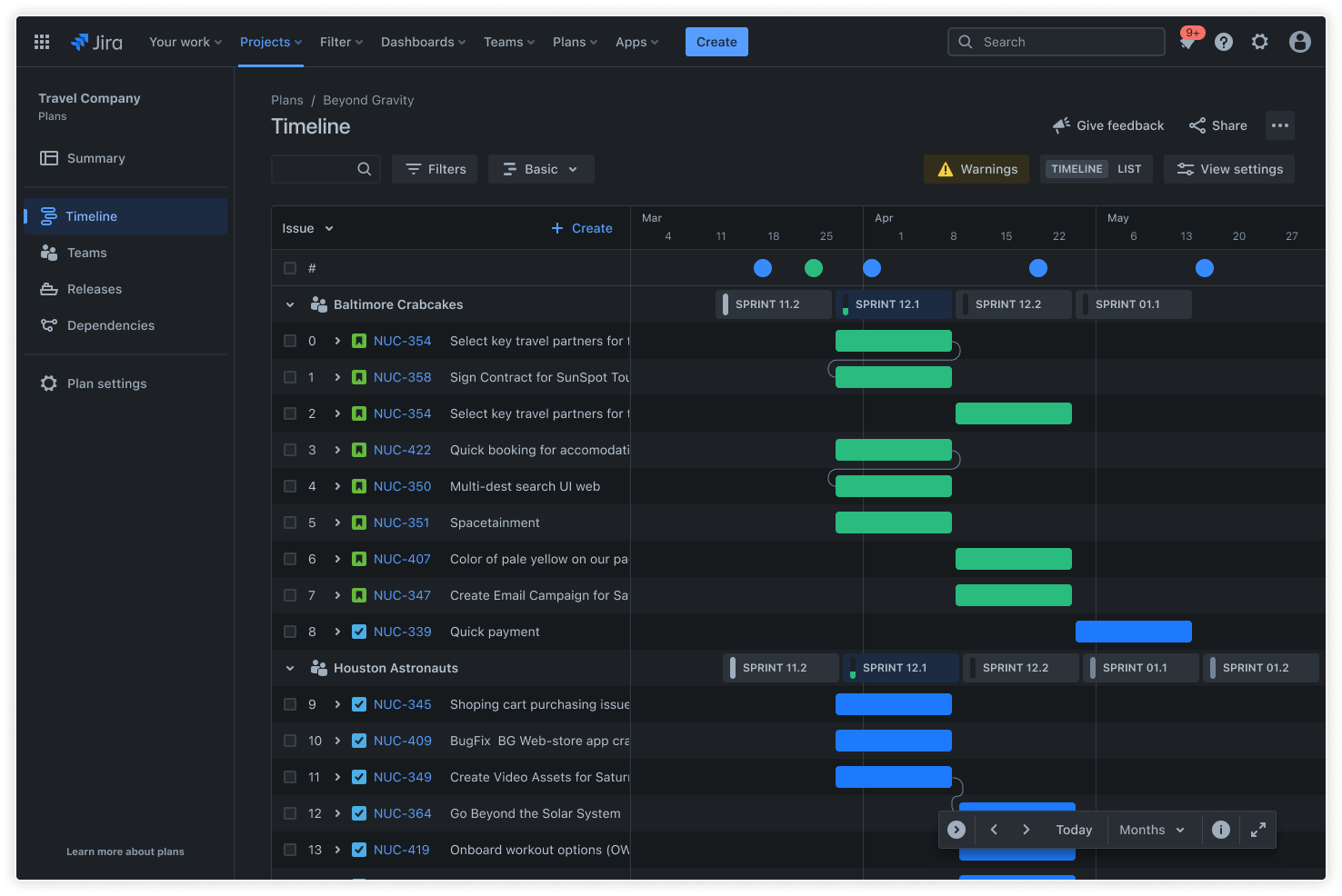Select the header checkbox next to #
This screenshot has width=1342, height=896.
point(289,267)
